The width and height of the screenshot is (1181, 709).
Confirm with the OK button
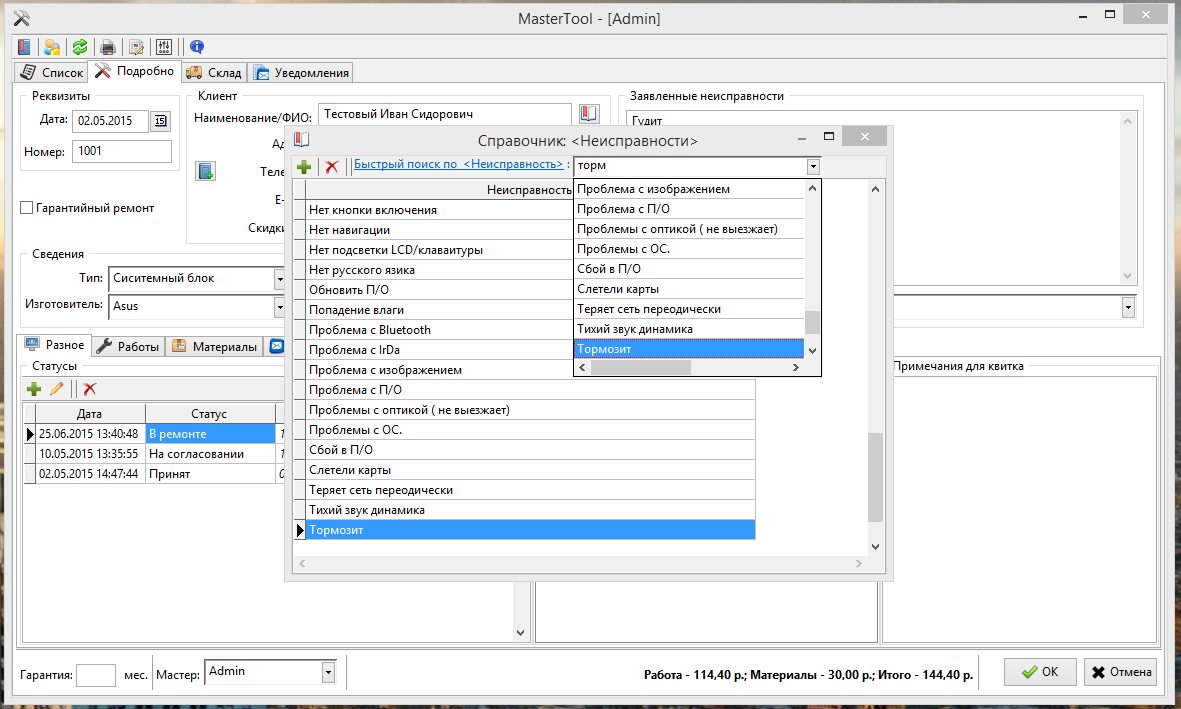[x=1039, y=672]
